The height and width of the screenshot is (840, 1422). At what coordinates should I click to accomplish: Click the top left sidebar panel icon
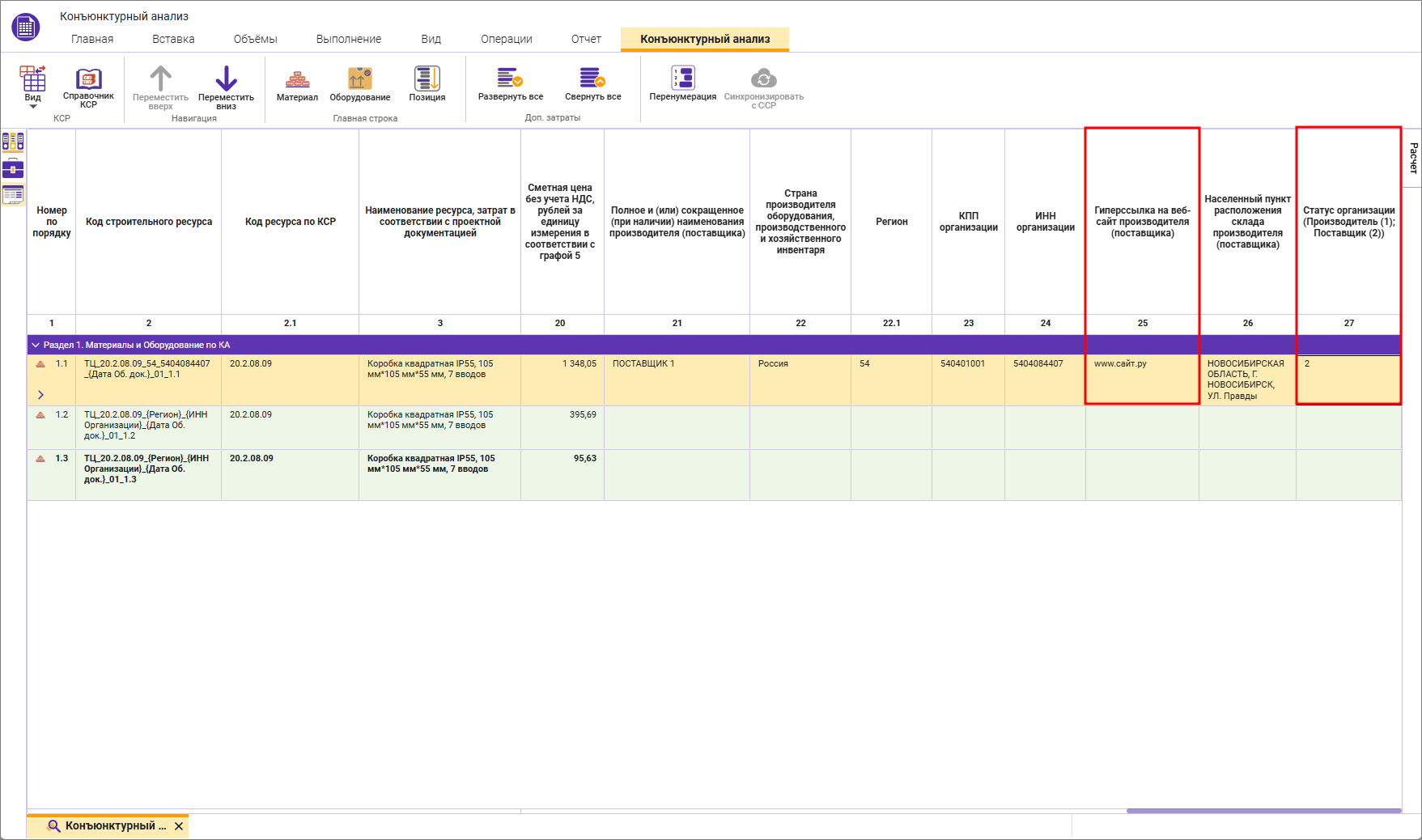(13, 142)
